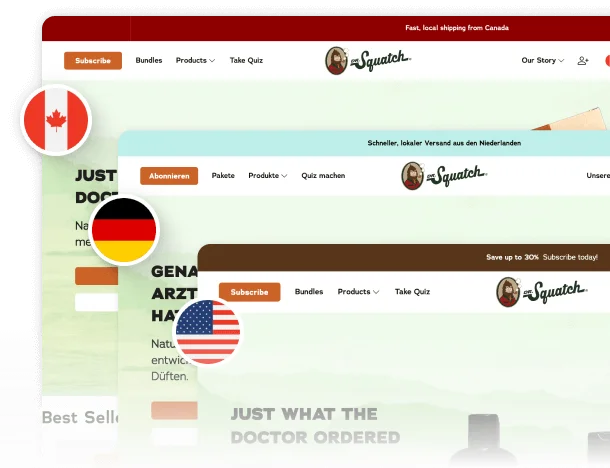Viewport: 610px width, 468px height.
Task: Expand Our Story dropdown on Canada site
Action: [542, 60]
